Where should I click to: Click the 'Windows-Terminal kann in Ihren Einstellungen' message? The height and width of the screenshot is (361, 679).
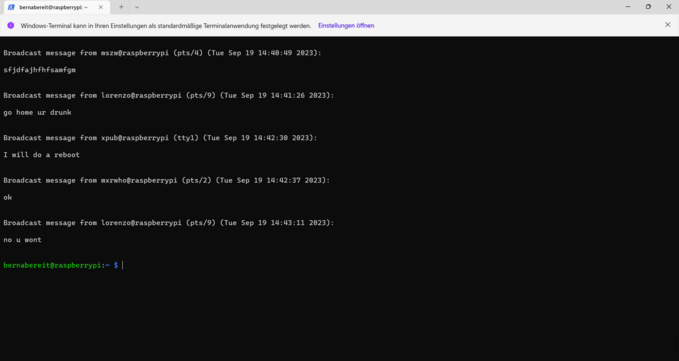166,26
